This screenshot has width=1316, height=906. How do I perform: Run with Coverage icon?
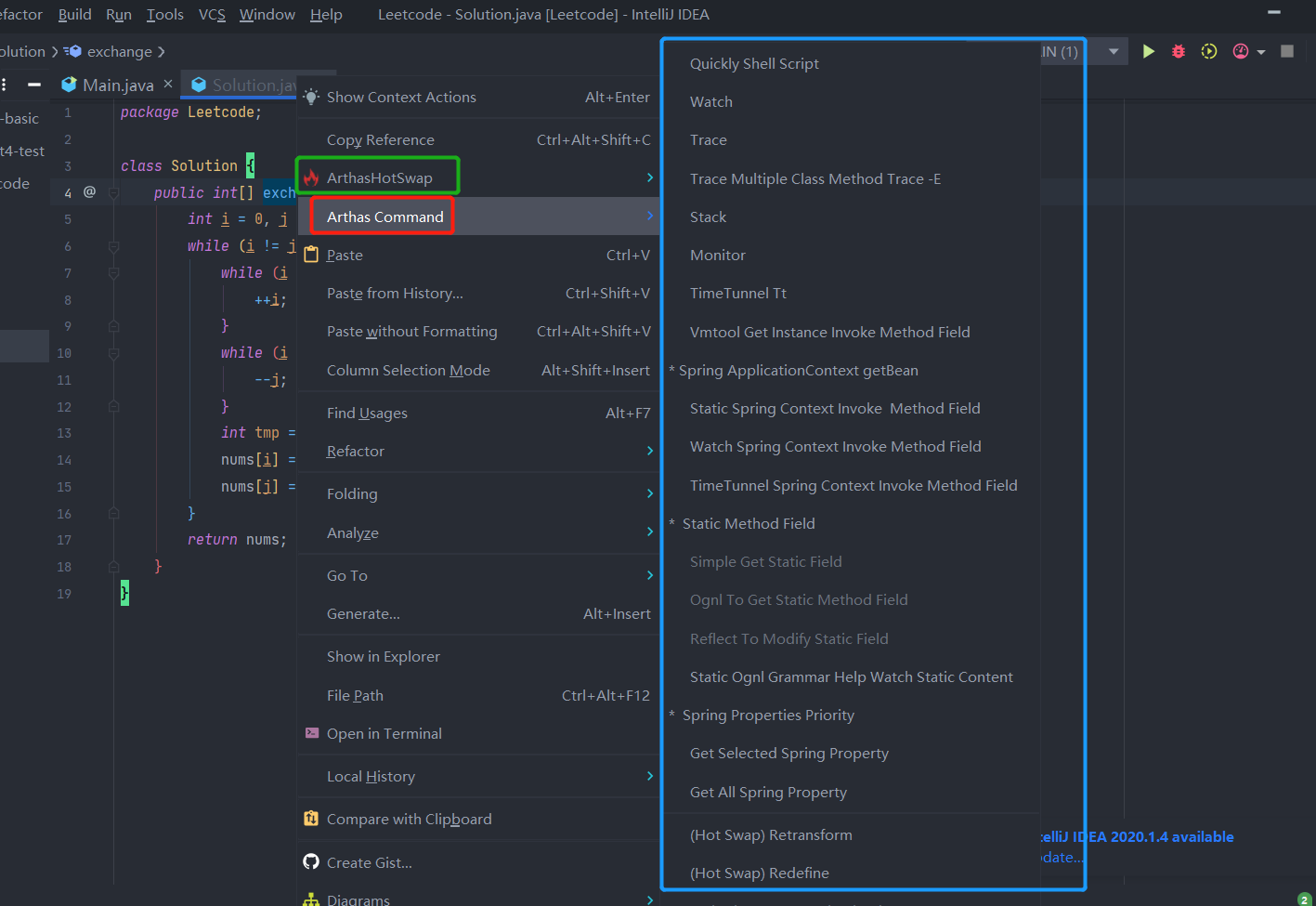click(x=1209, y=51)
